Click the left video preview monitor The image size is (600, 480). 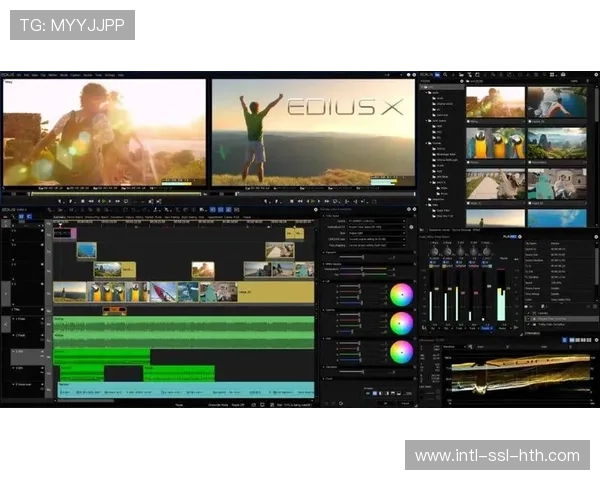[104, 130]
